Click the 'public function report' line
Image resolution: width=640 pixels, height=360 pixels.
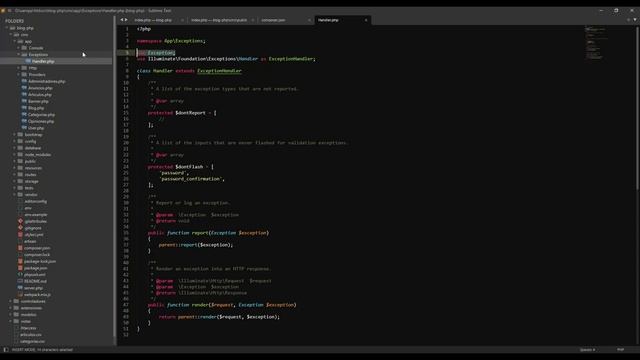(x=208, y=233)
